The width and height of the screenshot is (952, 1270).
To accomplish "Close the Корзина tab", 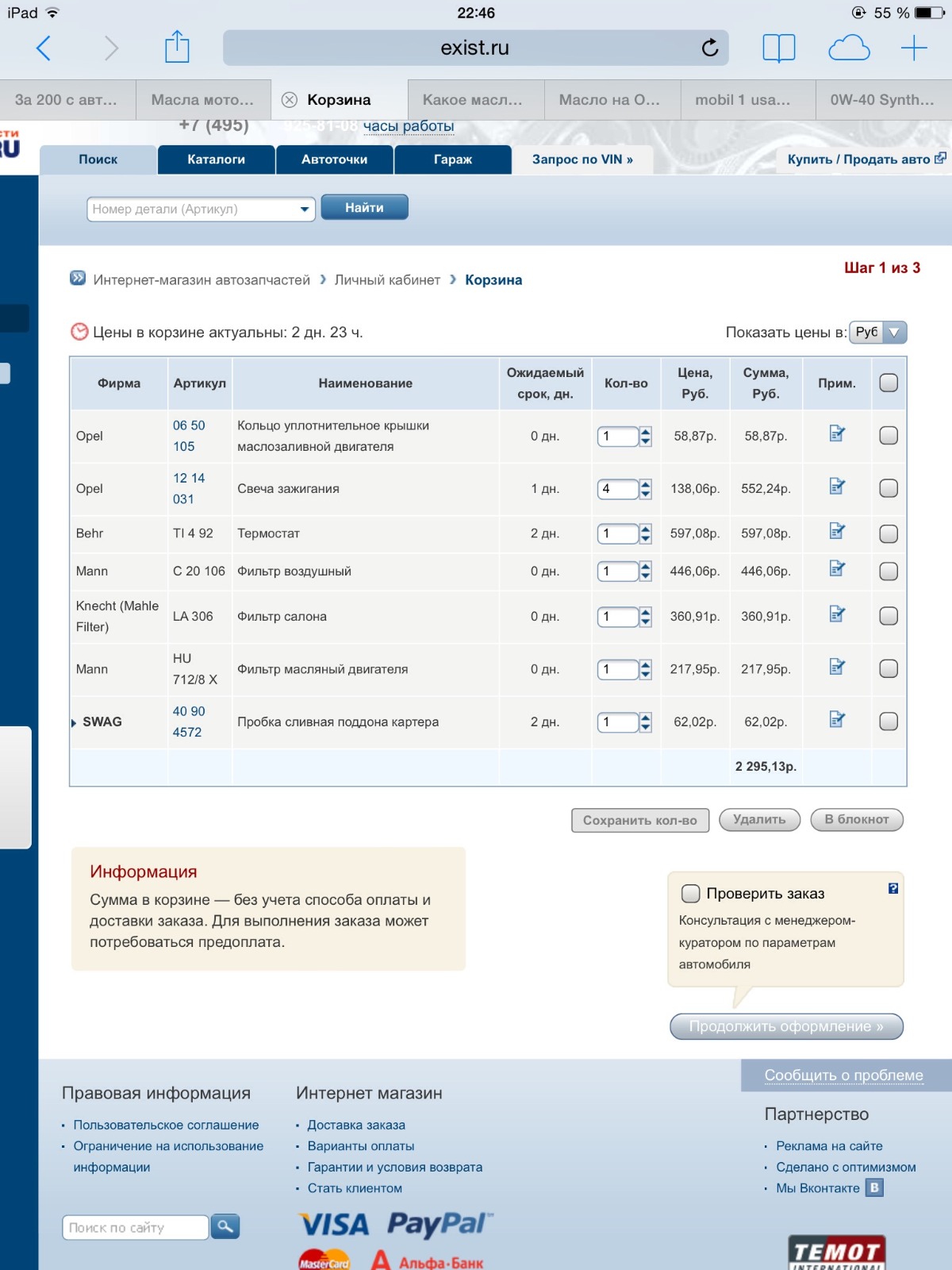I will tap(290, 100).
